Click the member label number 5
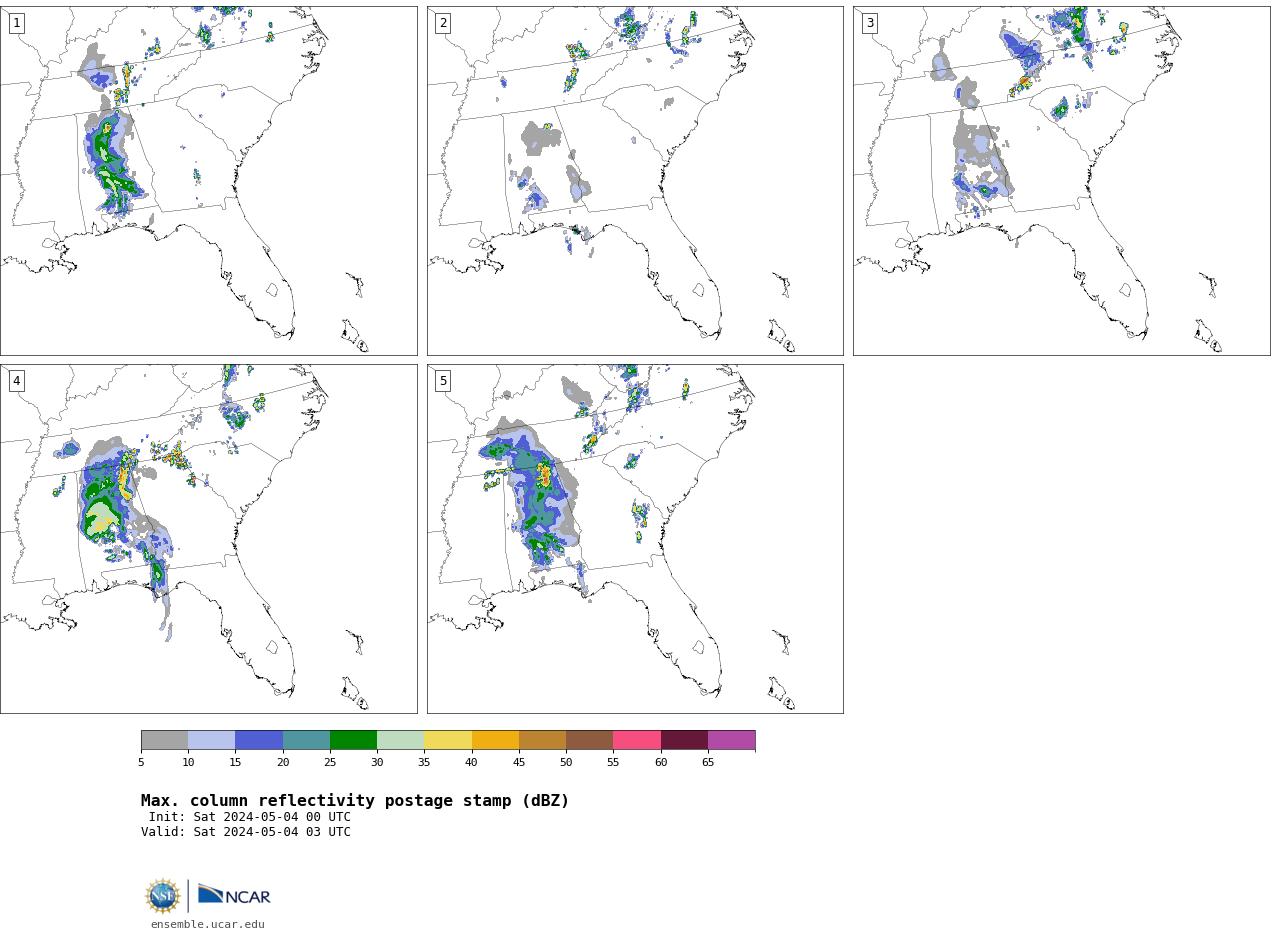Screen dimensions: 1280x936 click(x=443, y=381)
